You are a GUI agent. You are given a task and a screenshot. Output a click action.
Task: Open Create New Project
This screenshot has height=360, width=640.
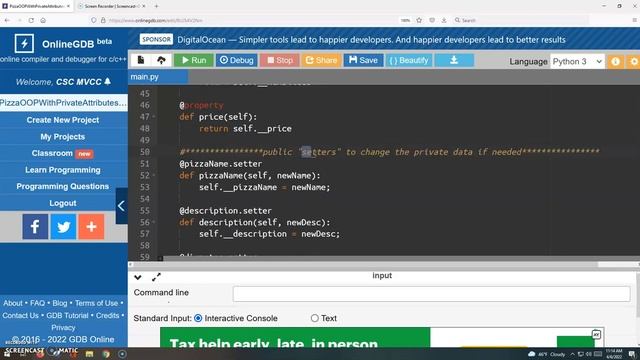tap(63, 120)
